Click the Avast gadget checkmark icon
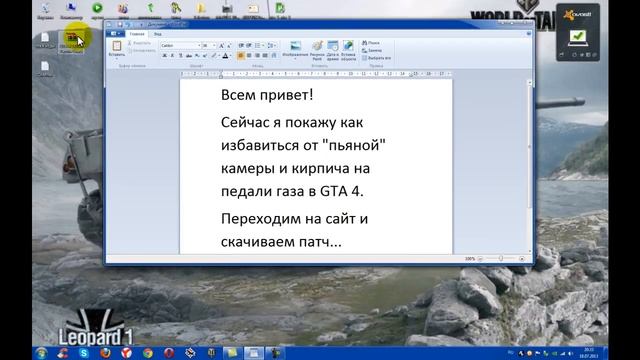Image resolution: width=640 pixels, height=360 pixels. (578, 37)
